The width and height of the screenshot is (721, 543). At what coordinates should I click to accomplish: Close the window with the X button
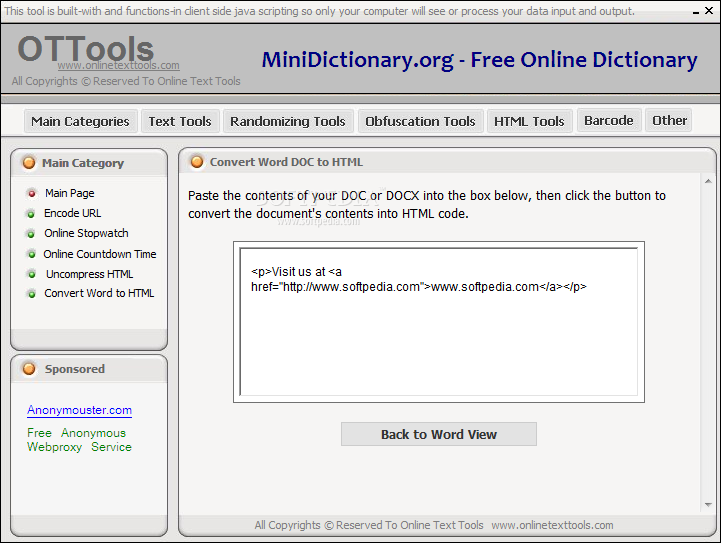[709, 10]
